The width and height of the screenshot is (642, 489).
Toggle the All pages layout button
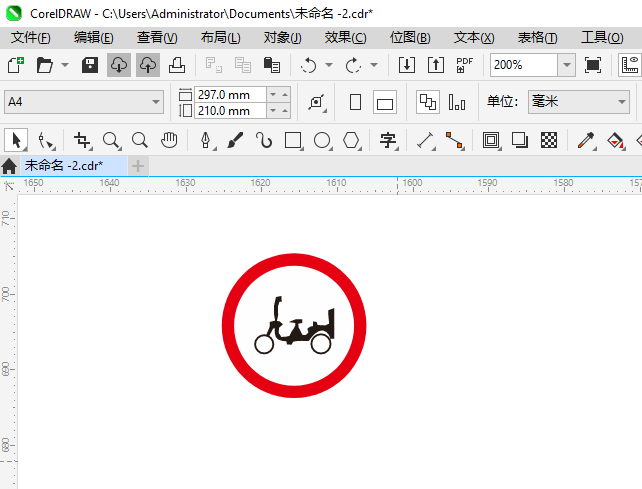coord(428,102)
